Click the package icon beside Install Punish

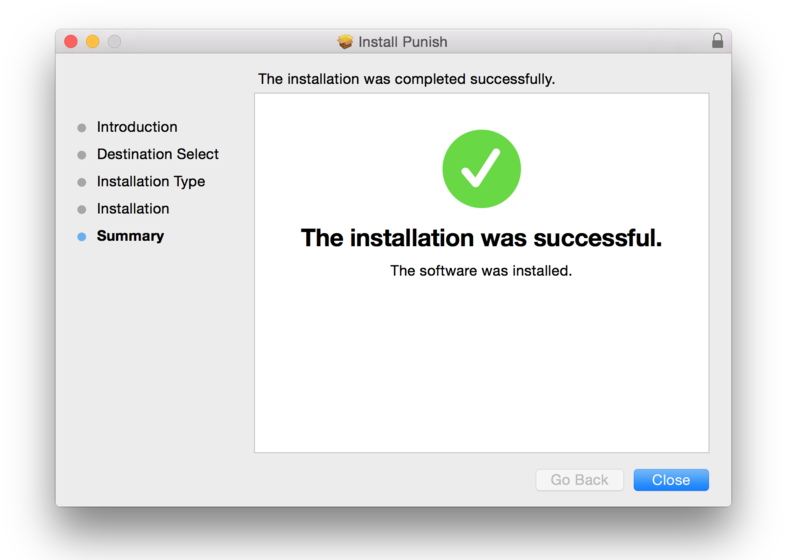(x=346, y=42)
